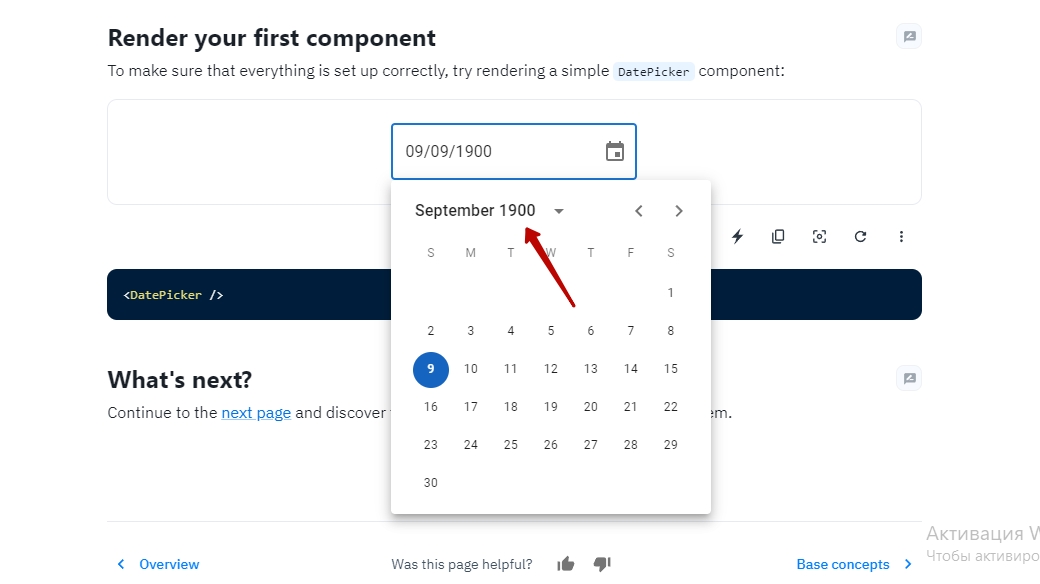1040x584 pixels.
Task: Select day 15 in the calendar
Action: tap(671, 369)
